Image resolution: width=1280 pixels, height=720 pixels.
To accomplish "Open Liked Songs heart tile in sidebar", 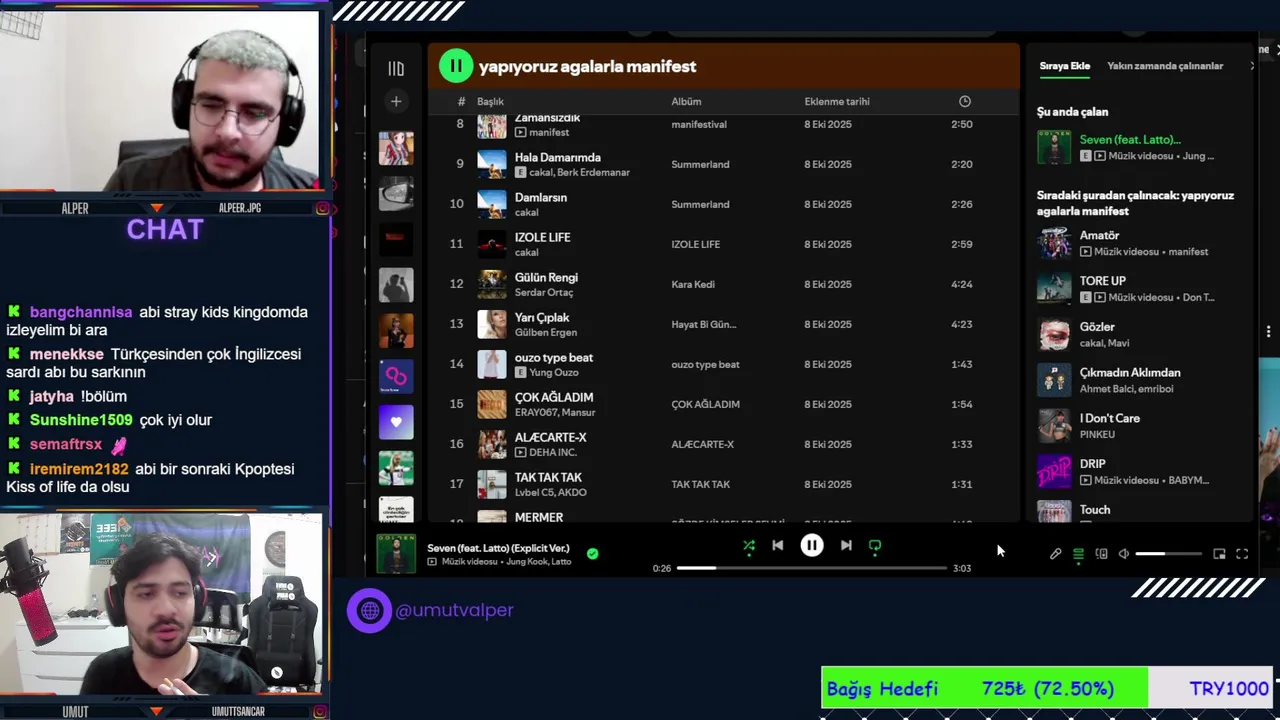I will (396, 422).
